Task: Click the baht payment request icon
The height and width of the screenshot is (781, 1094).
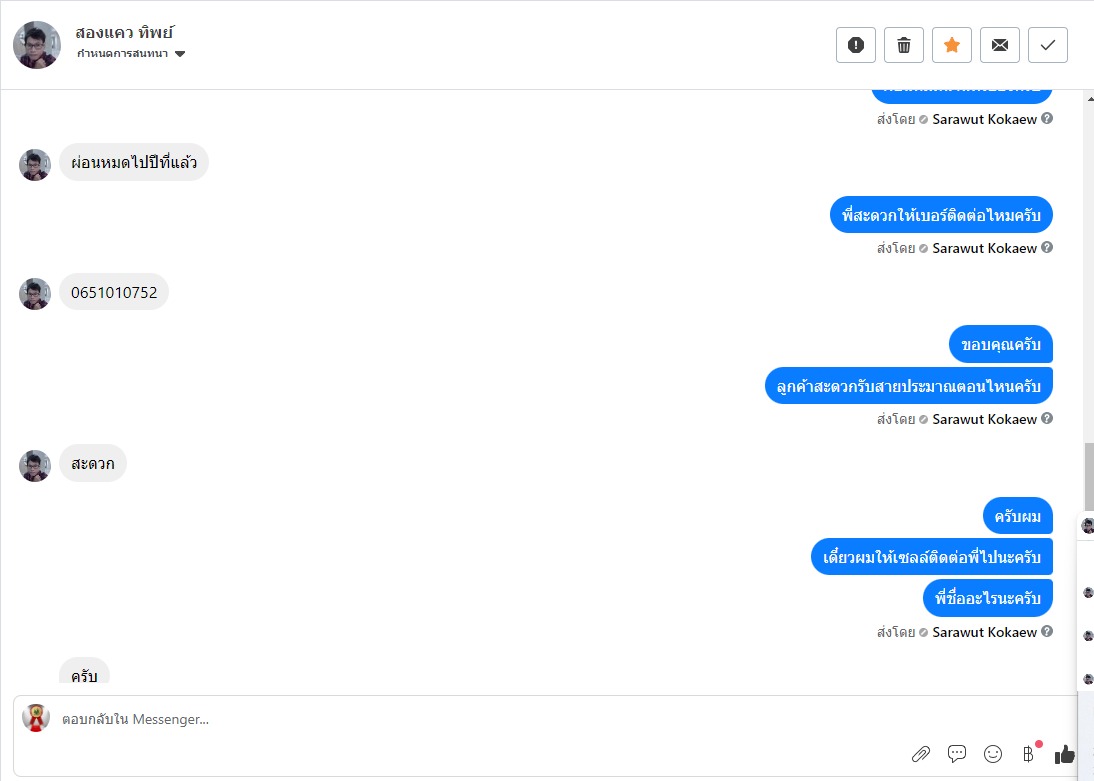Action: [1028, 754]
